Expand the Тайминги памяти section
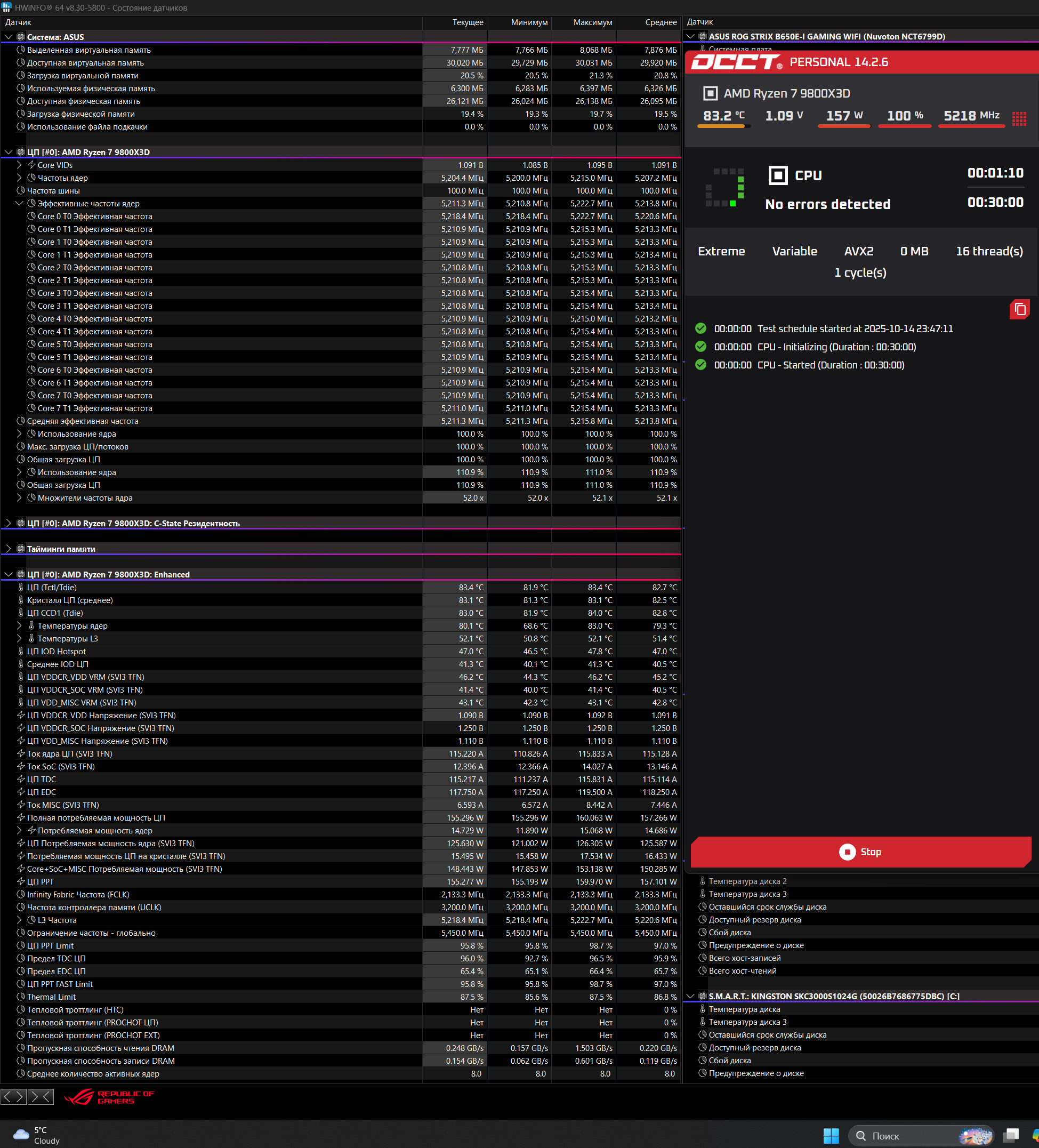Viewport: 1039px width, 1148px height. 9,549
